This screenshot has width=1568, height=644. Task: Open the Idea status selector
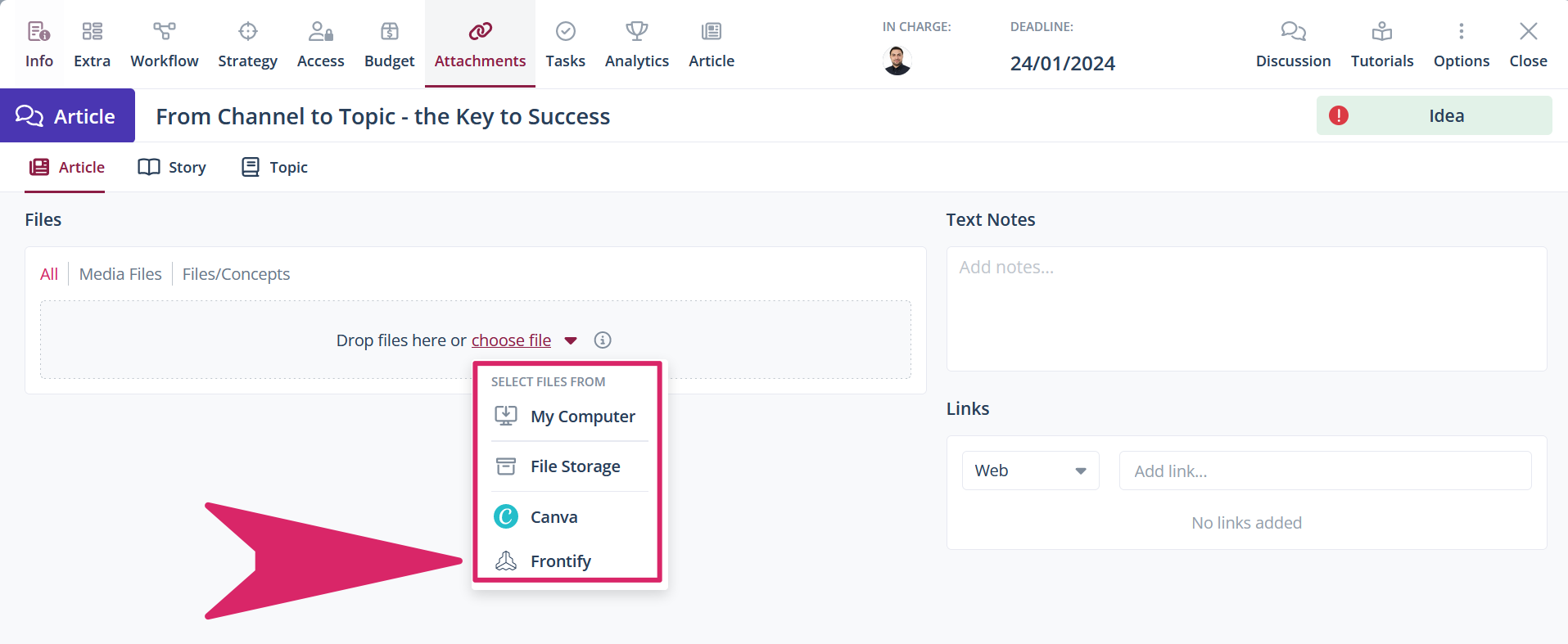point(1434,116)
